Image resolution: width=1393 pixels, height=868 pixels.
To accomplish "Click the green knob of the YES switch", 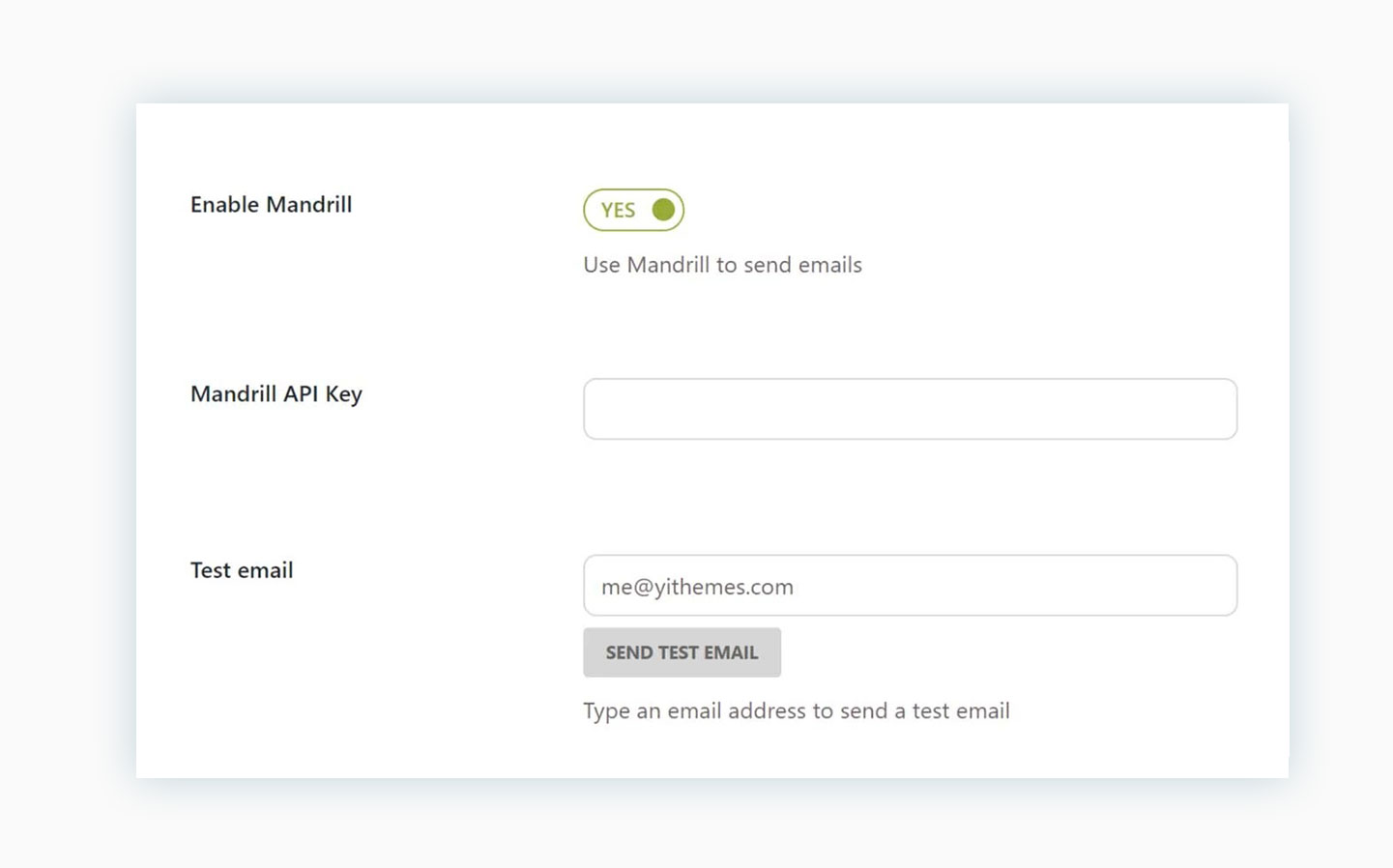I will point(663,210).
